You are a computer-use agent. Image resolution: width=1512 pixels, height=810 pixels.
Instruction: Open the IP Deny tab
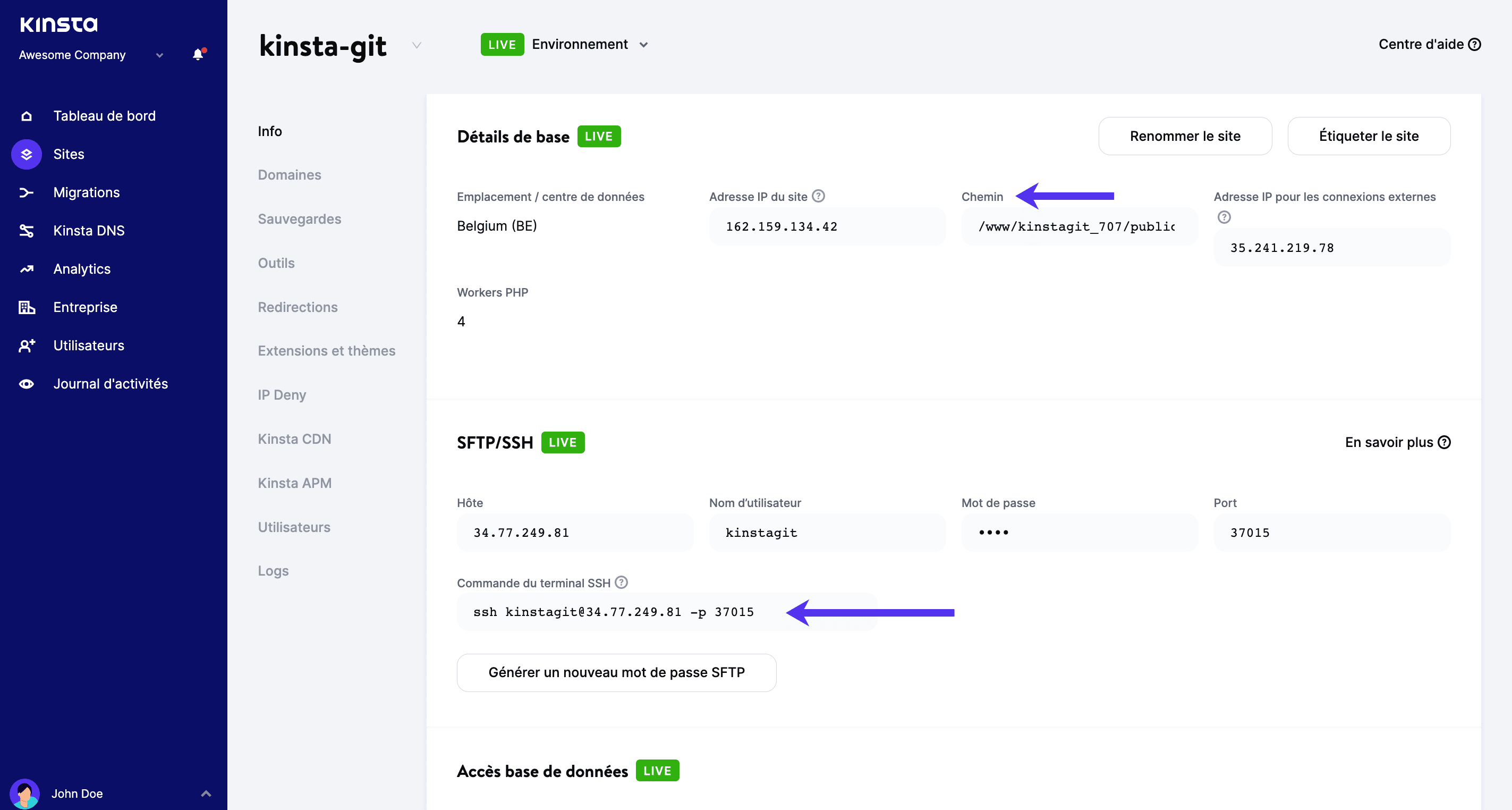point(282,395)
